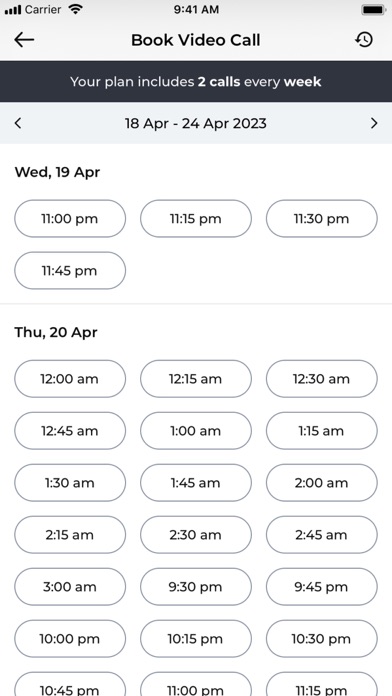Go to previous week with left chevron
This screenshot has height=696, width=392.
(x=18, y=123)
